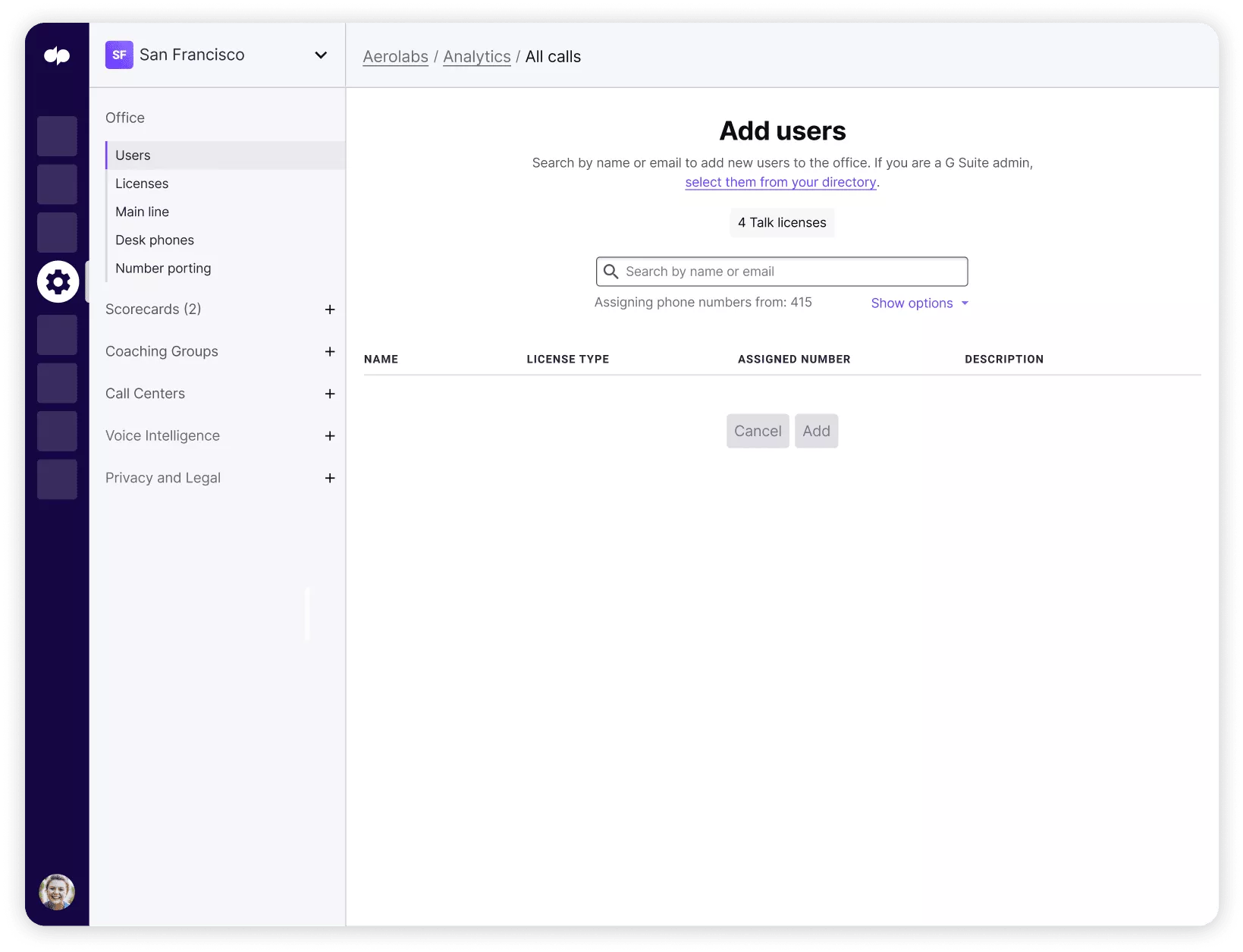Click the Privacy and Legal label
The width and height of the screenshot is (1243, 952).
pyautogui.click(x=163, y=478)
